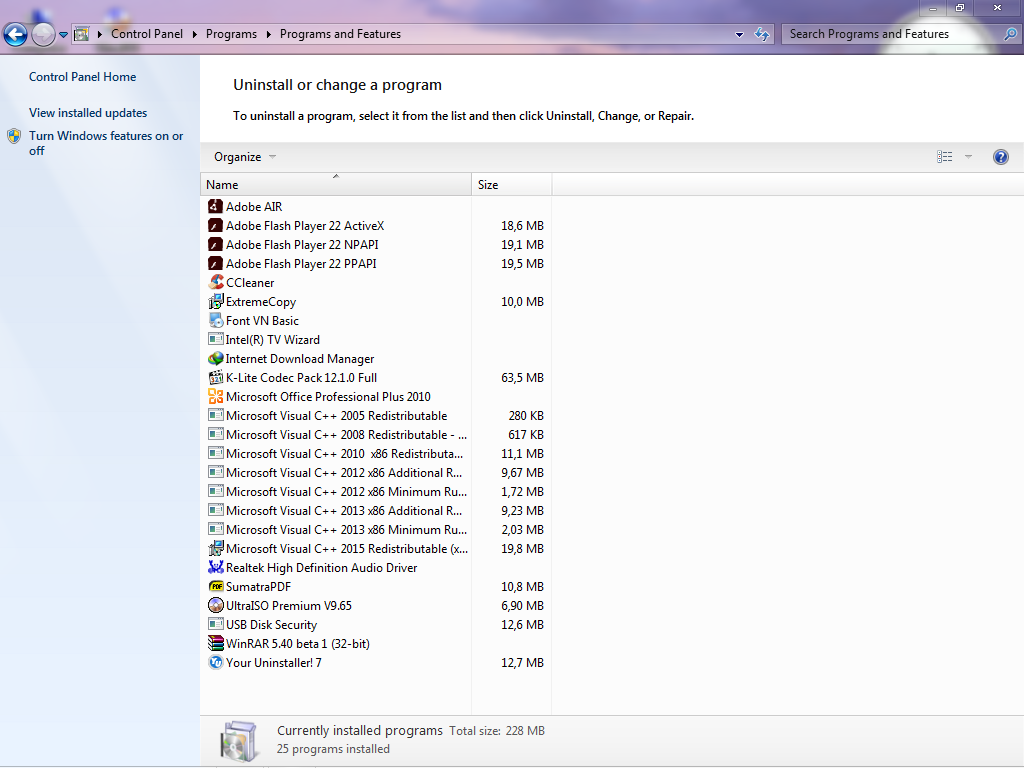Image resolution: width=1024 pixels, height=768 pixels.
Task: Click the K-Lite Codec Pack icon
Action: click(x=216, y=377)
